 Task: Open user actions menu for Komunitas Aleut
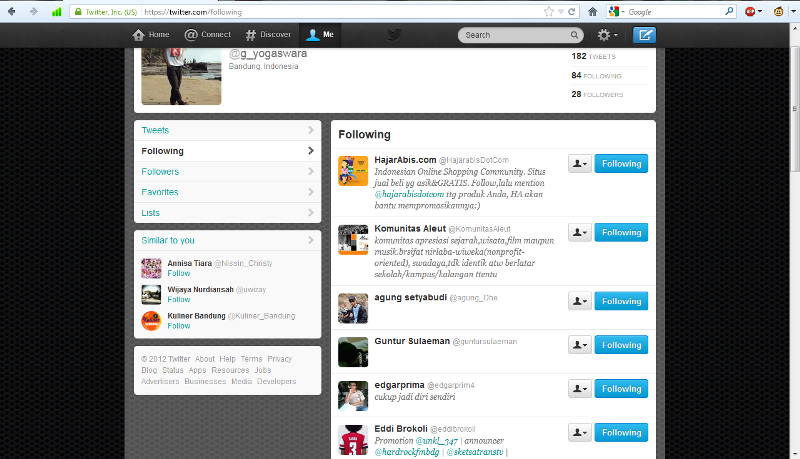click(580, 233)
